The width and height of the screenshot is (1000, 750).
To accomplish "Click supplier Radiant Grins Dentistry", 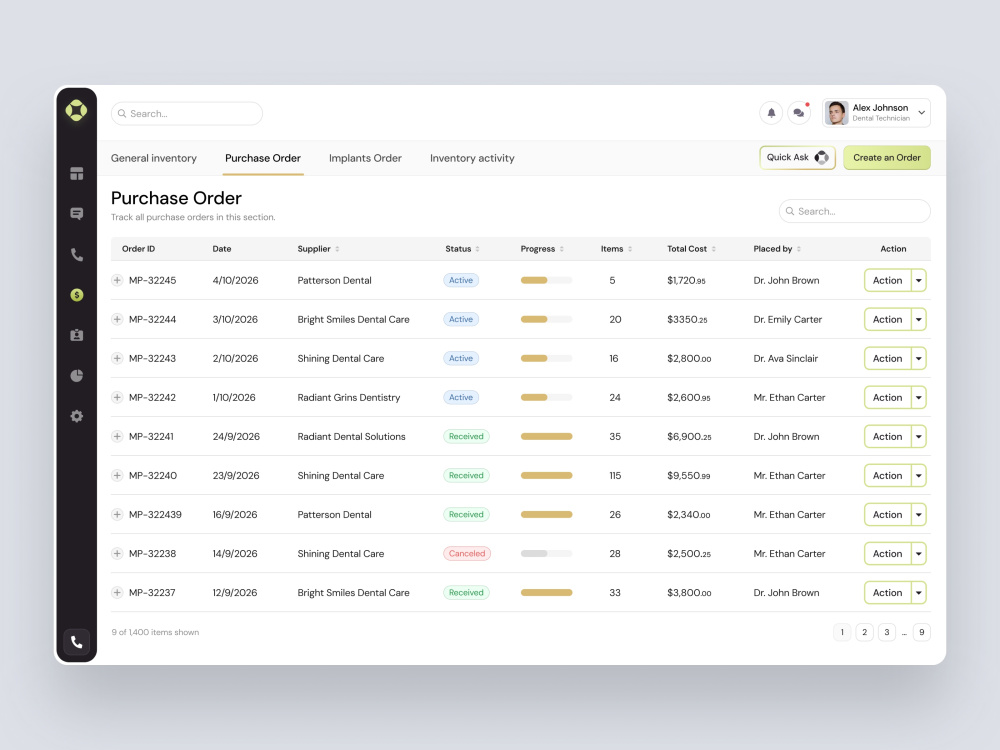I will coord(349,397).
